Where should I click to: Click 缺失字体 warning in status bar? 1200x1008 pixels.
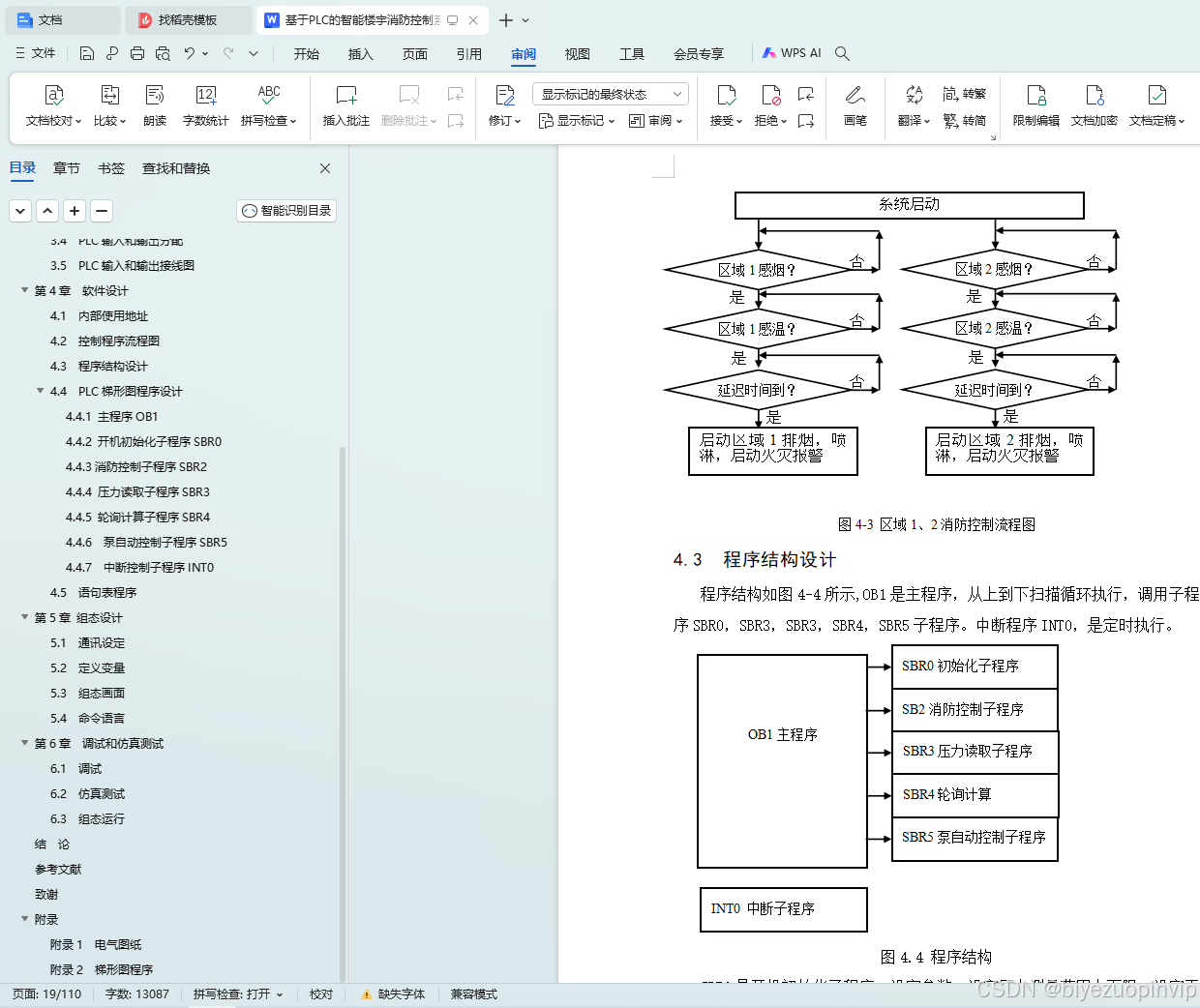[x=393, y=993]
